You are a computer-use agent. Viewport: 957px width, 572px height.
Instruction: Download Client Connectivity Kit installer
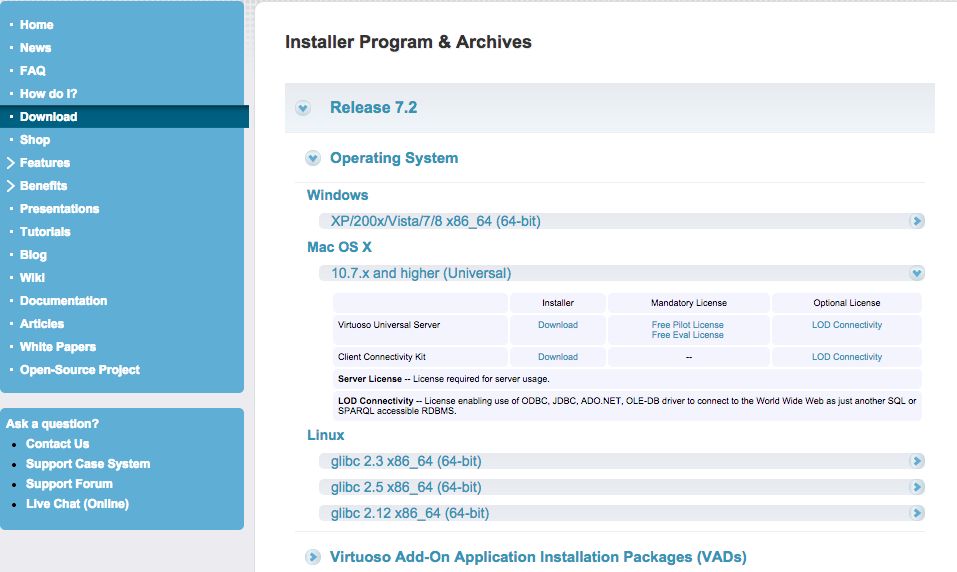click(x=558, y=357)
